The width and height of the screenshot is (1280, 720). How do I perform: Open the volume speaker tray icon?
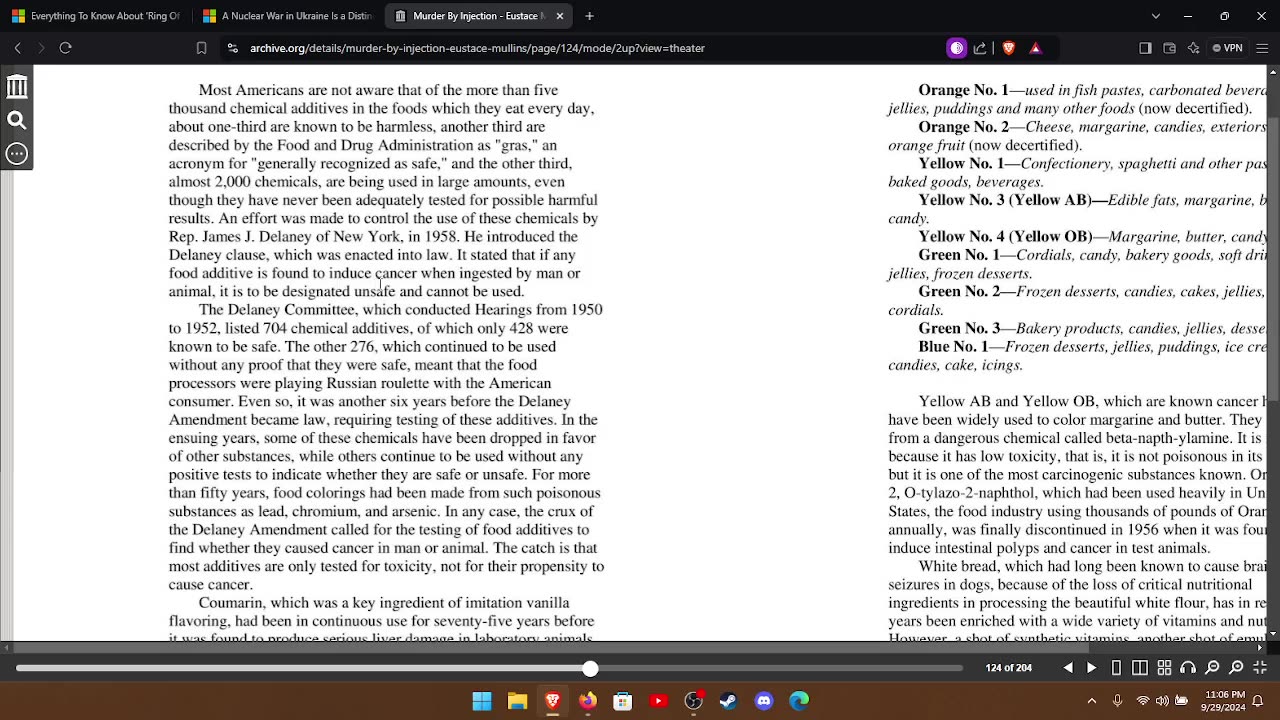tap(1162, 701)
